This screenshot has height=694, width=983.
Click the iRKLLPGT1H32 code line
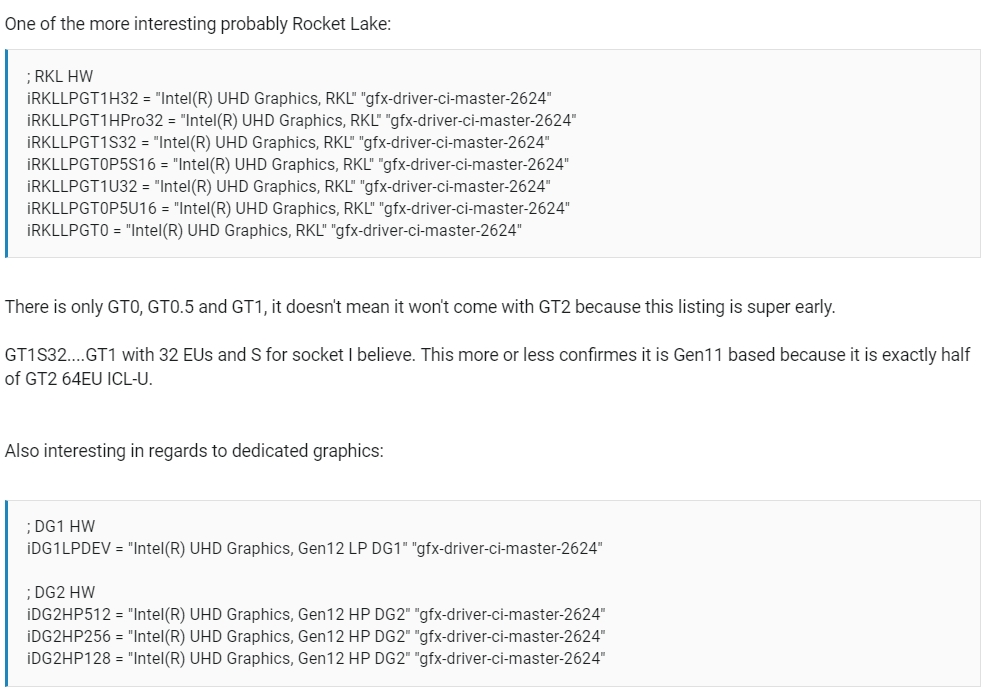point(289,98)
